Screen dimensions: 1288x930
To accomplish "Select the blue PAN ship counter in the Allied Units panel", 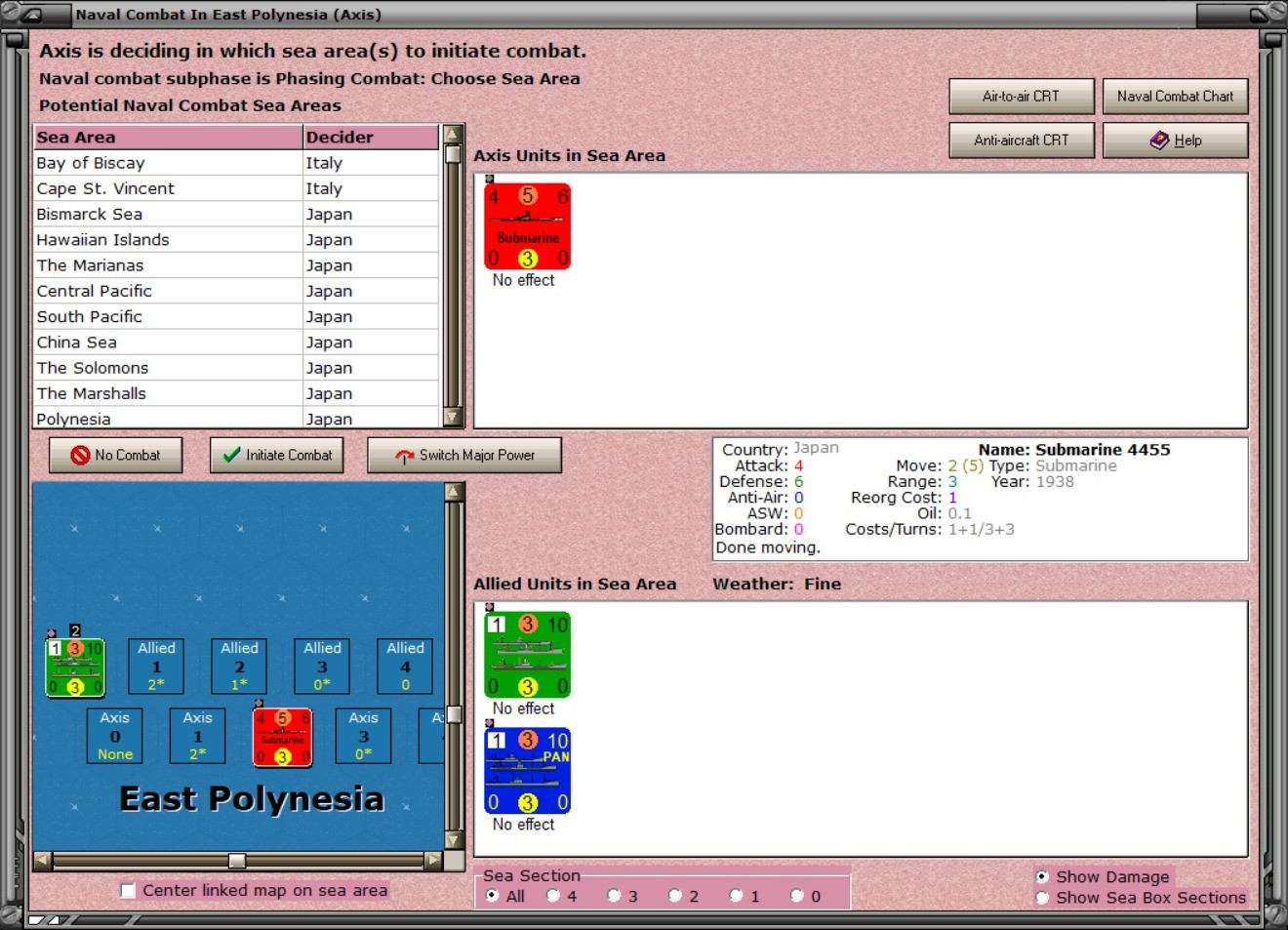I will tap(528, 771).
